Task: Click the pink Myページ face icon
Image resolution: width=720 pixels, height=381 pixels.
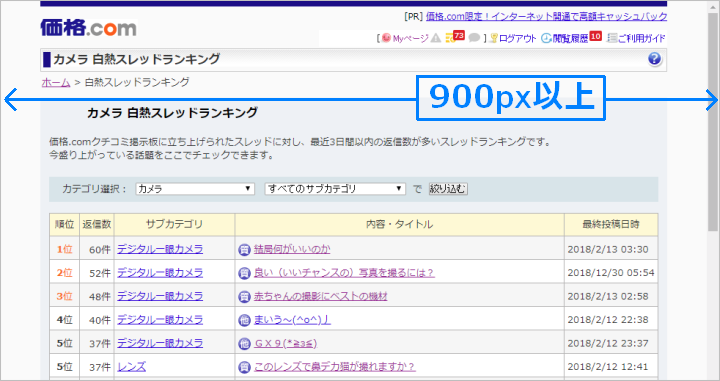Action: [x=386, y=38]
